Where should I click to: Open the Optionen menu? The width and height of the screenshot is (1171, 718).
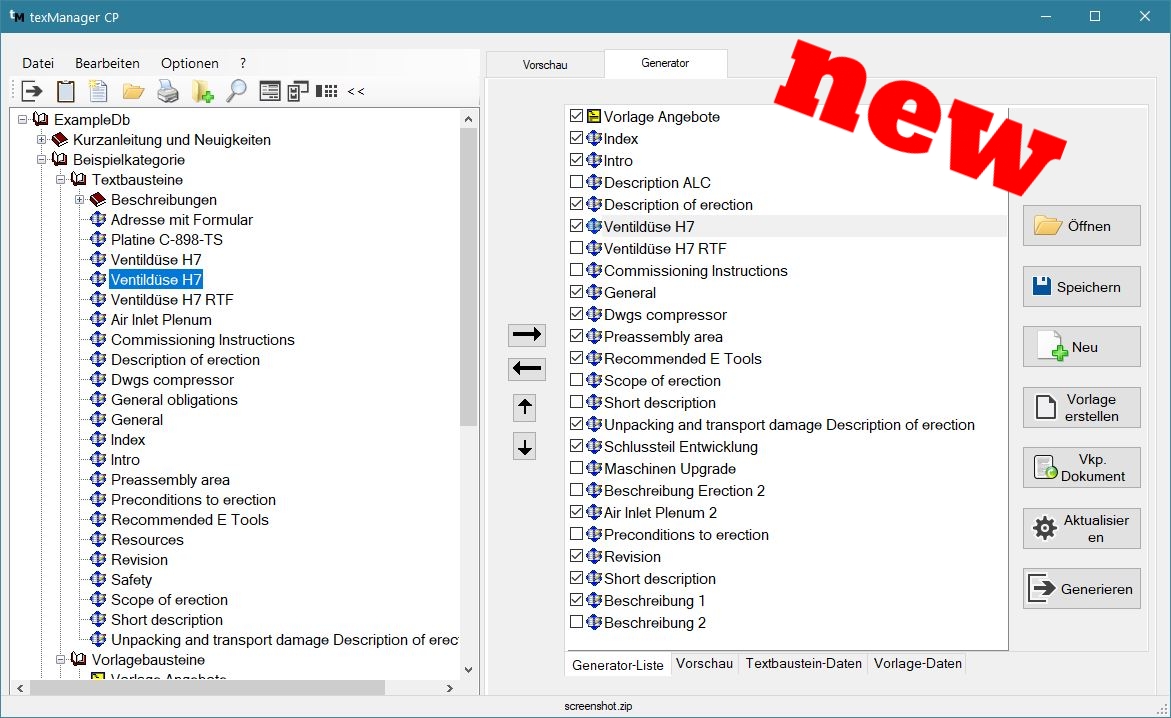click(189, 63)
